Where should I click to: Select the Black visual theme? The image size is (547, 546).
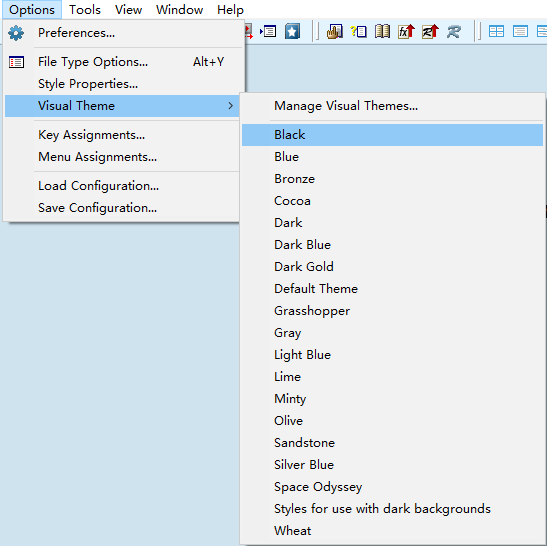[392, 135]
